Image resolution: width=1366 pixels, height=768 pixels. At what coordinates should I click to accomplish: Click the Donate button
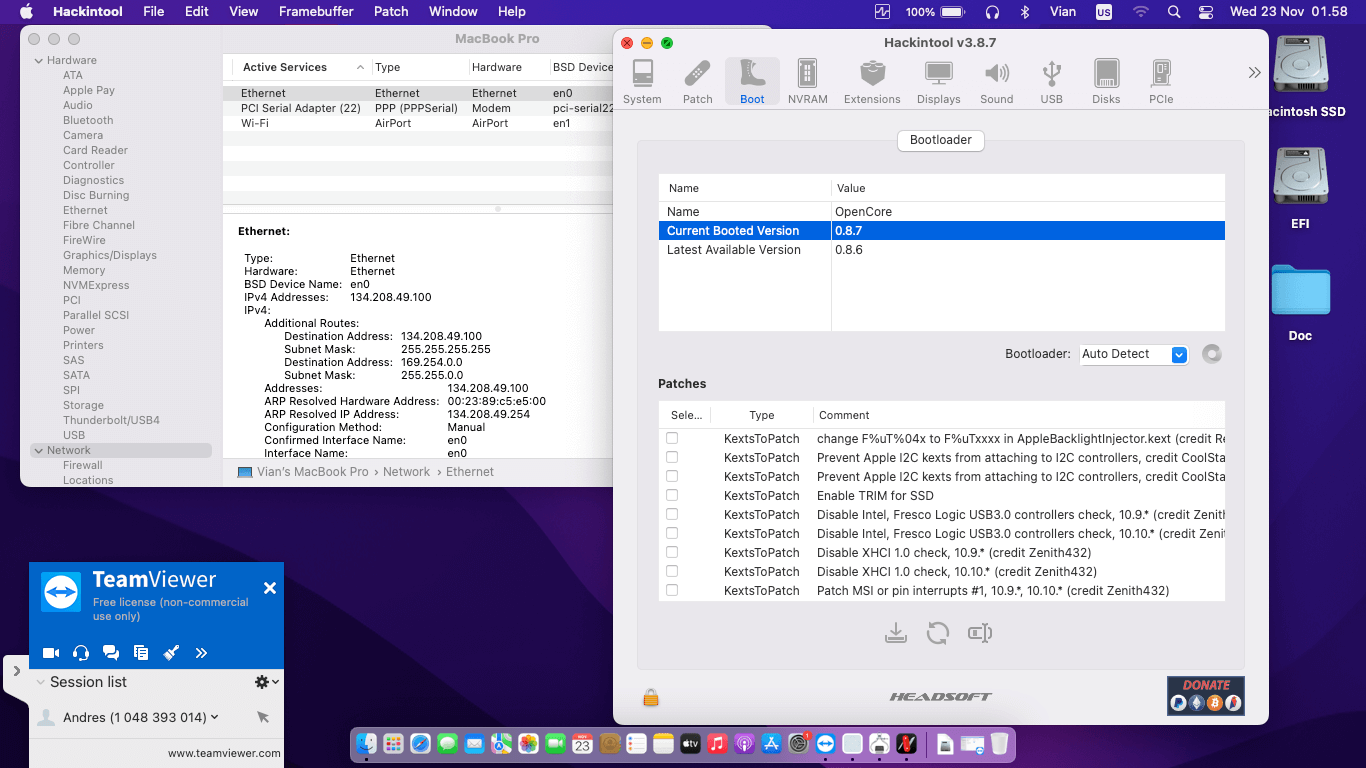pos(1205,695)
